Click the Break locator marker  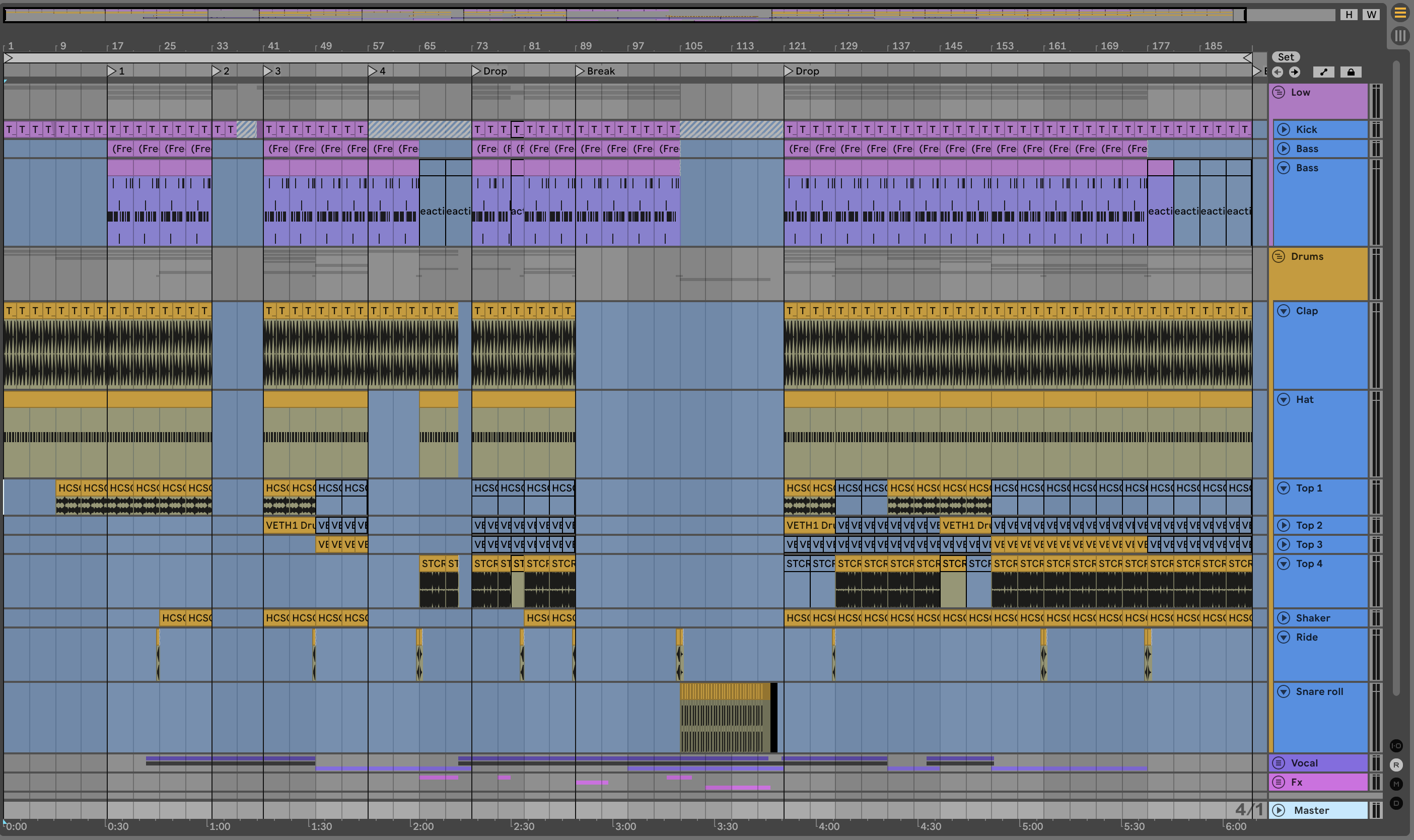point(580,71)
